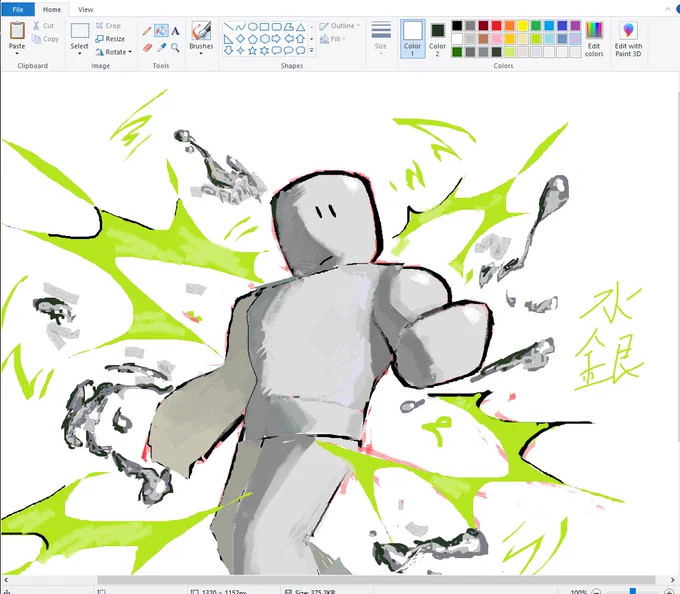This screenshot has width=680, height=594.
Task: Pick the orange color swatch
Action: (510, 26)
